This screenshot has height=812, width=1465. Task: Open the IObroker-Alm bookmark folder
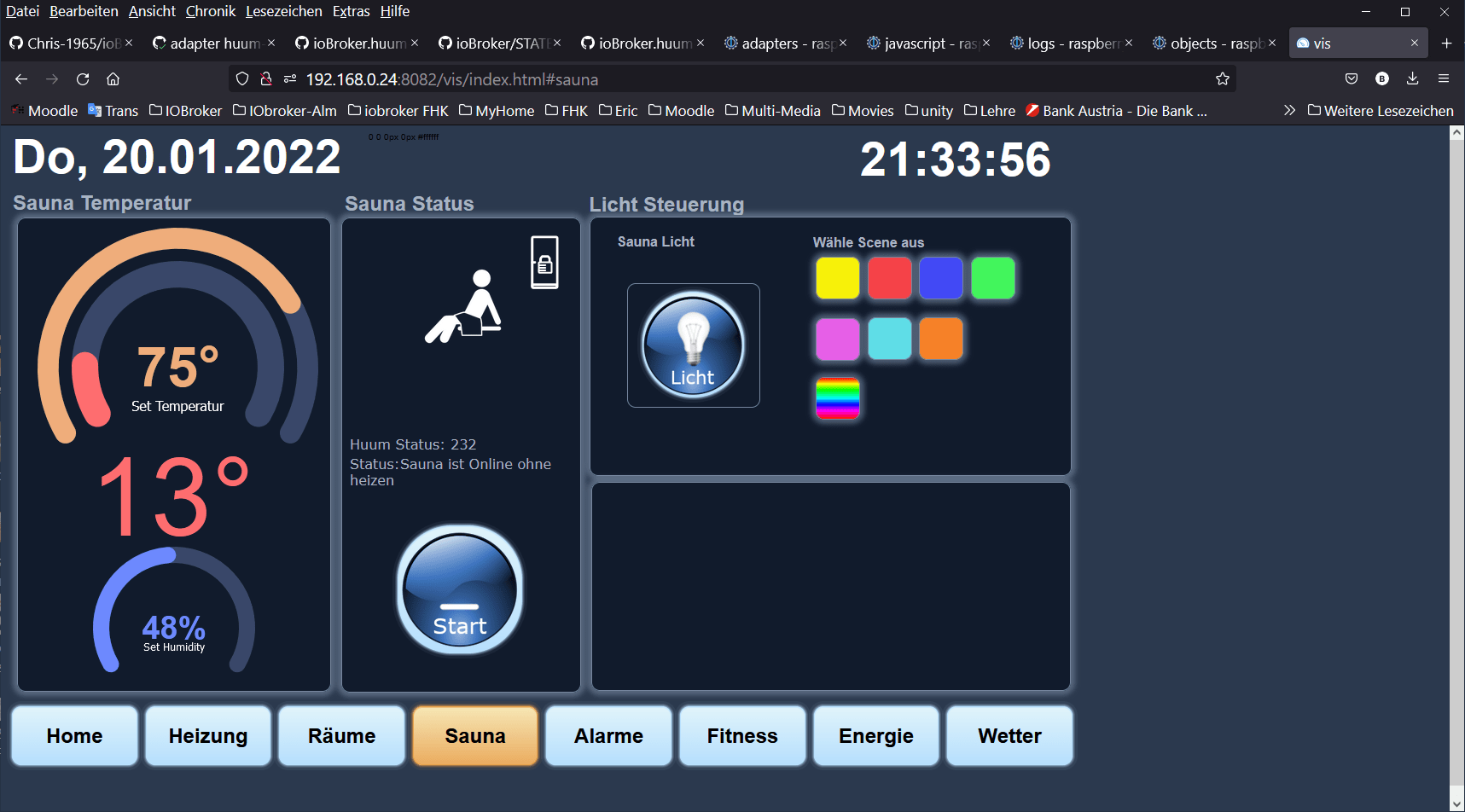285,111
